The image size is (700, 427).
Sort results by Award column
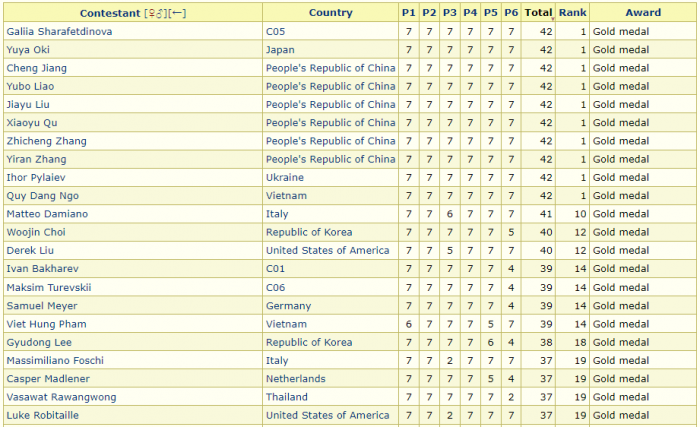[643, 13]
